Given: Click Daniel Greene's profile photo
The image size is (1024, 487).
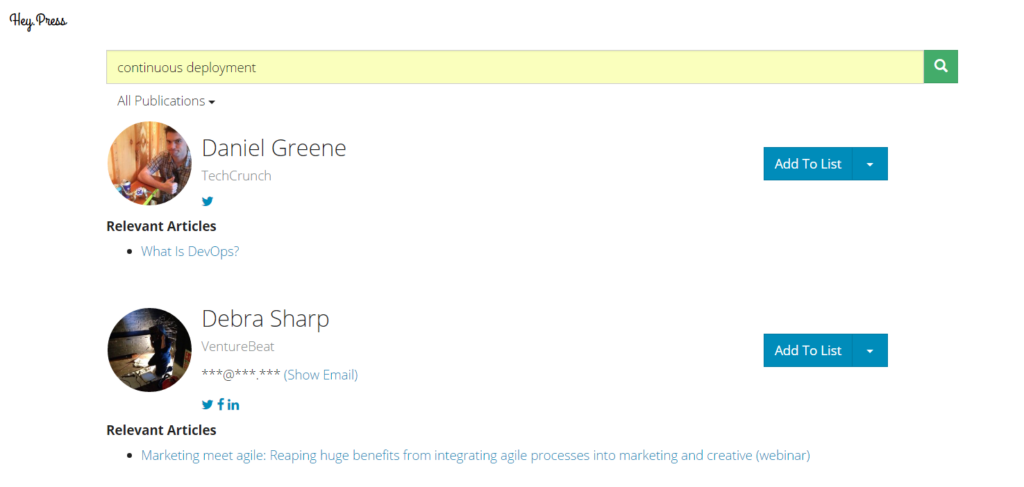Looking at the screenshot, I should click(149, 163).
